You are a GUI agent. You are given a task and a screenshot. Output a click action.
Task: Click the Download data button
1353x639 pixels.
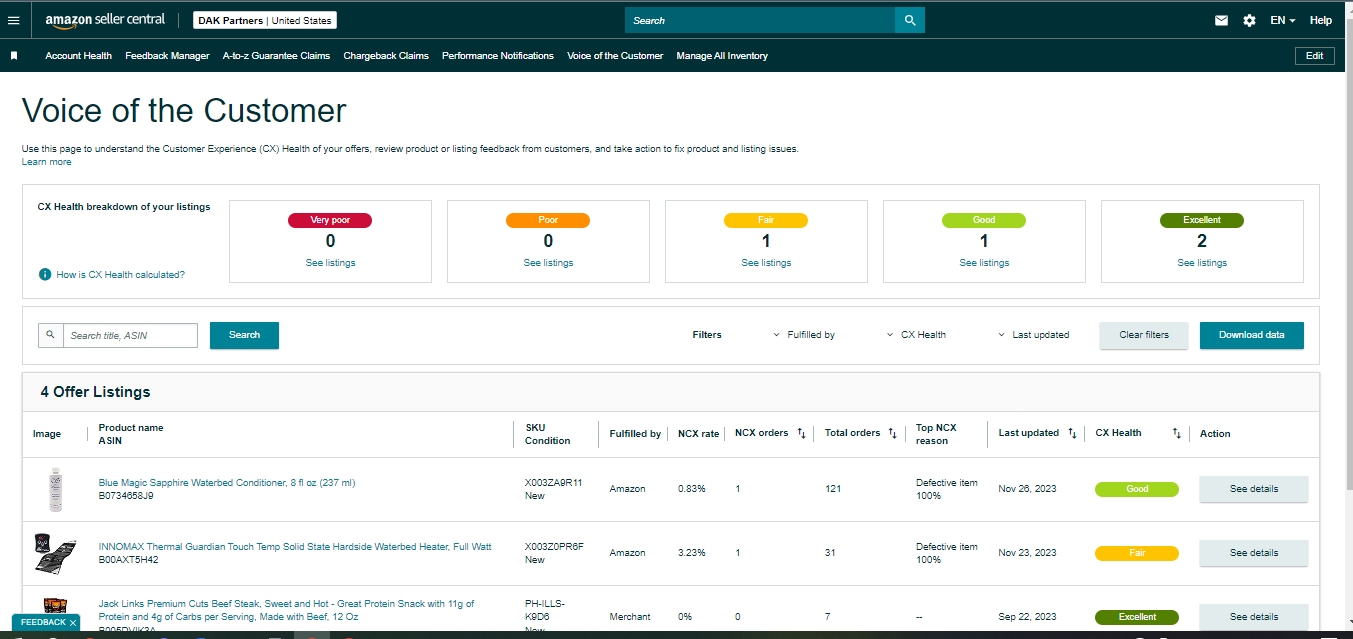coord(1252,335)
